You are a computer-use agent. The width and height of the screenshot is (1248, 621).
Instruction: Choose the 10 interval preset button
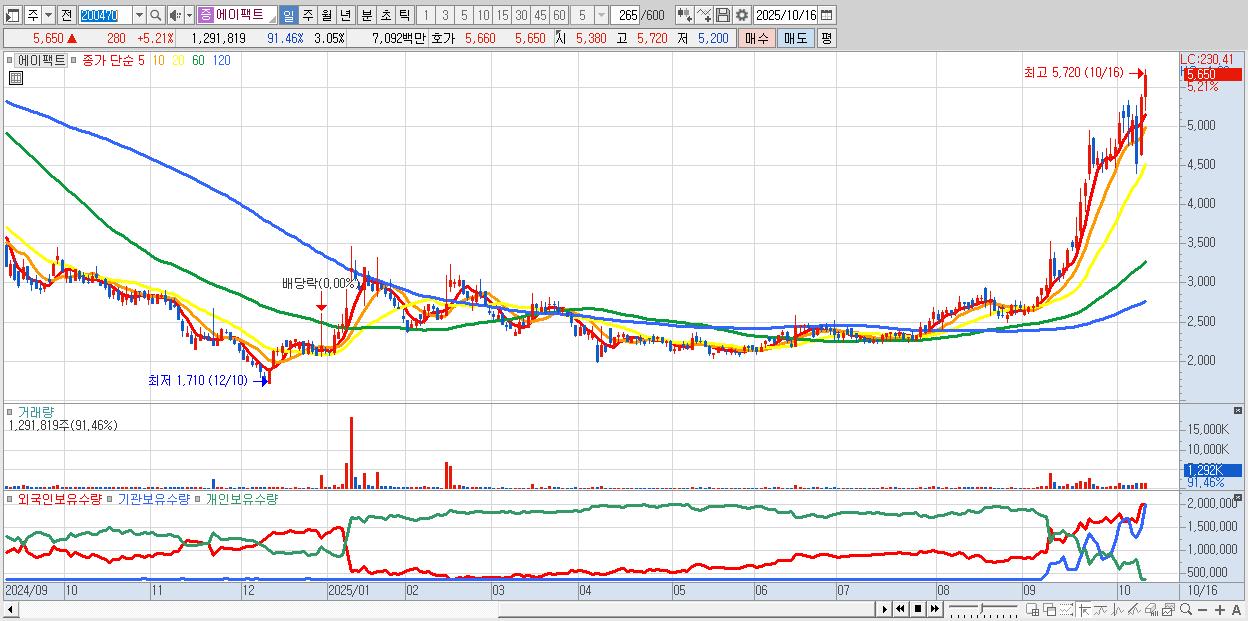pyautogui.click(x=483, y=15)
